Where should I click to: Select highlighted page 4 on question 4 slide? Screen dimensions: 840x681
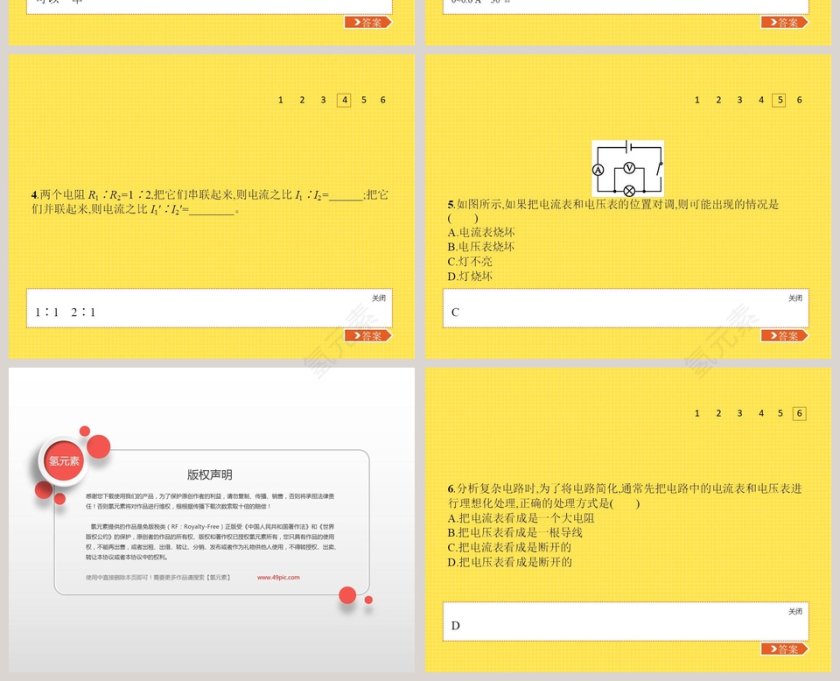click(x=344, y=100)
